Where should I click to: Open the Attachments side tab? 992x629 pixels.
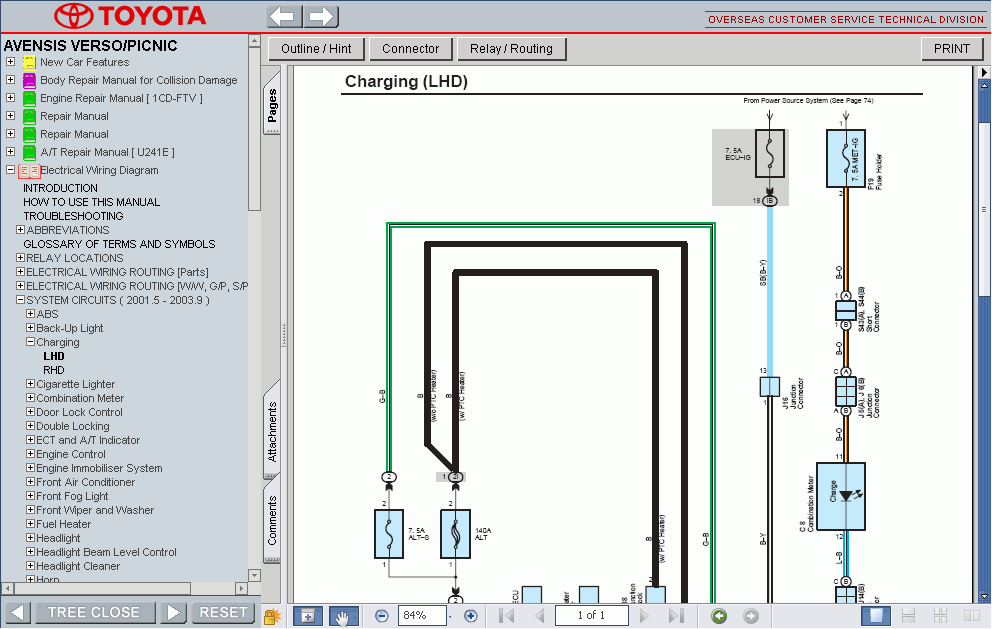272,432
